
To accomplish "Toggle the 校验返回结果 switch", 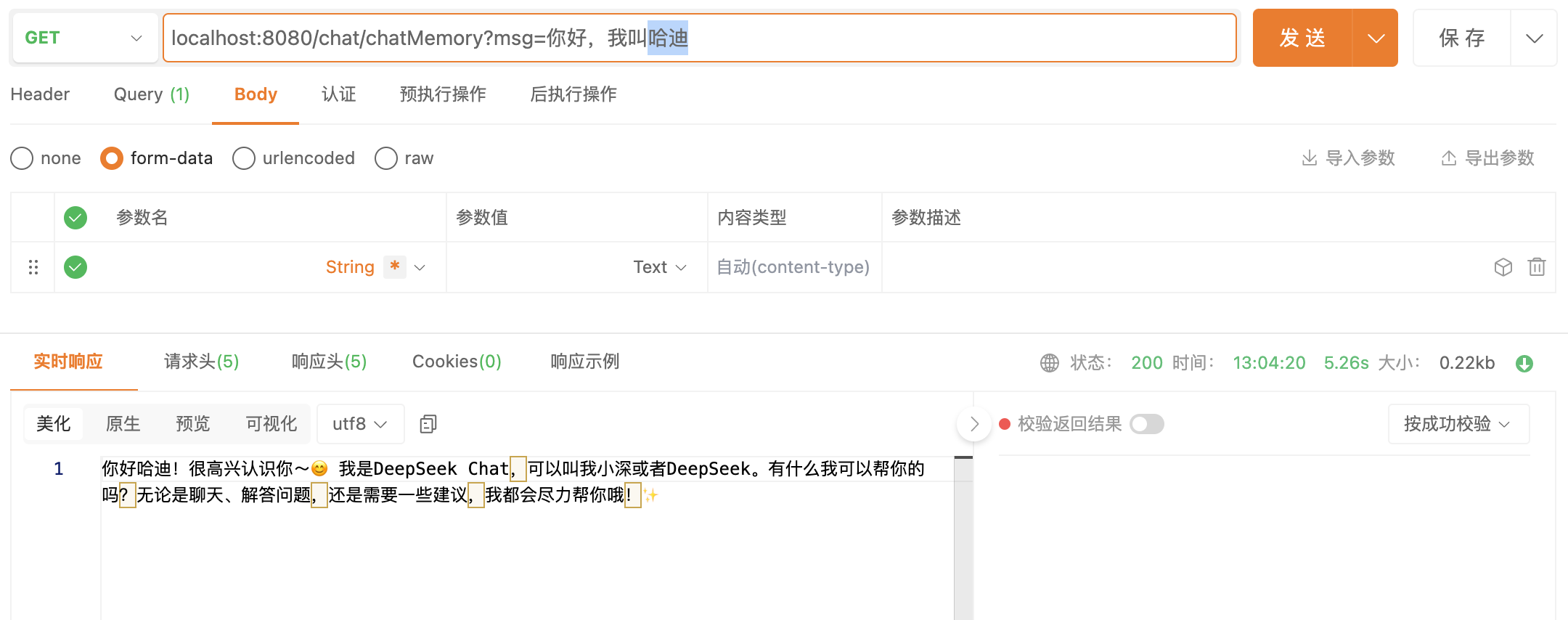I will (x=1147, y=424).
